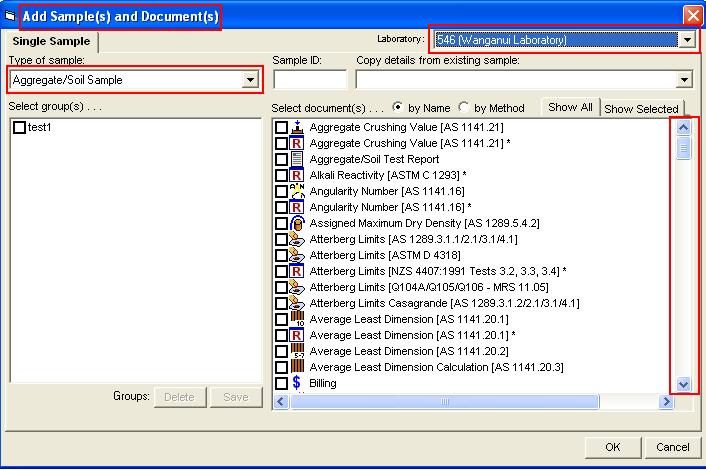The image size is (706, 470).
Task: Click the Cancel button
Action: (672, 447)
